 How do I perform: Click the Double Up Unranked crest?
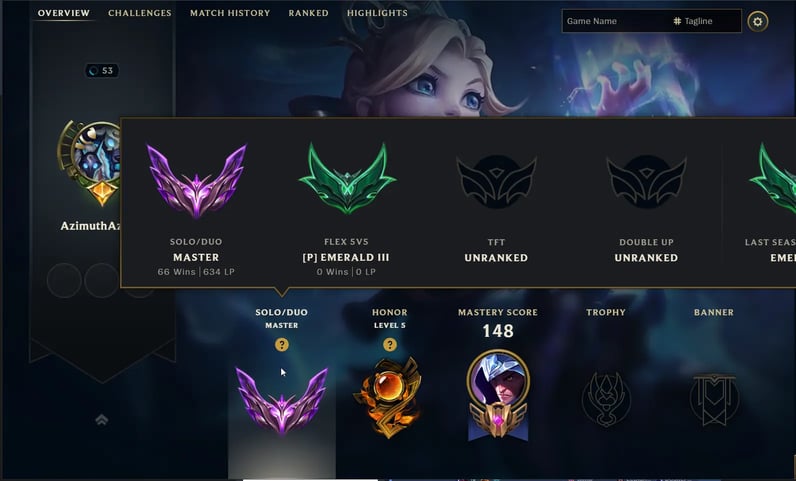646,182
